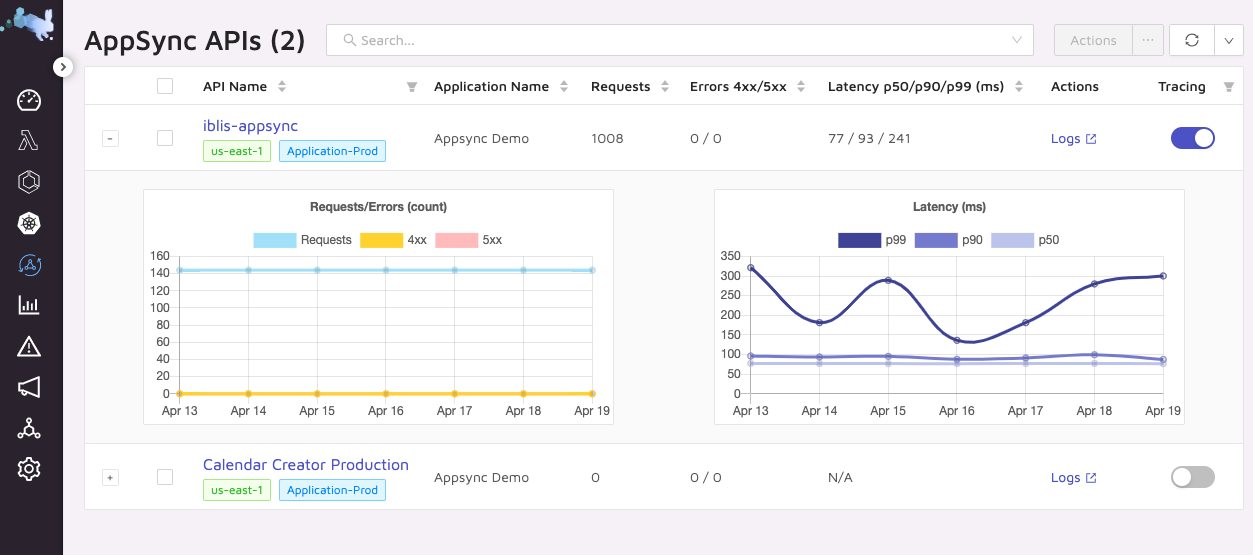
Task: Disable tracing toggle for iblis-appsync
Action: pos(1192,138)
